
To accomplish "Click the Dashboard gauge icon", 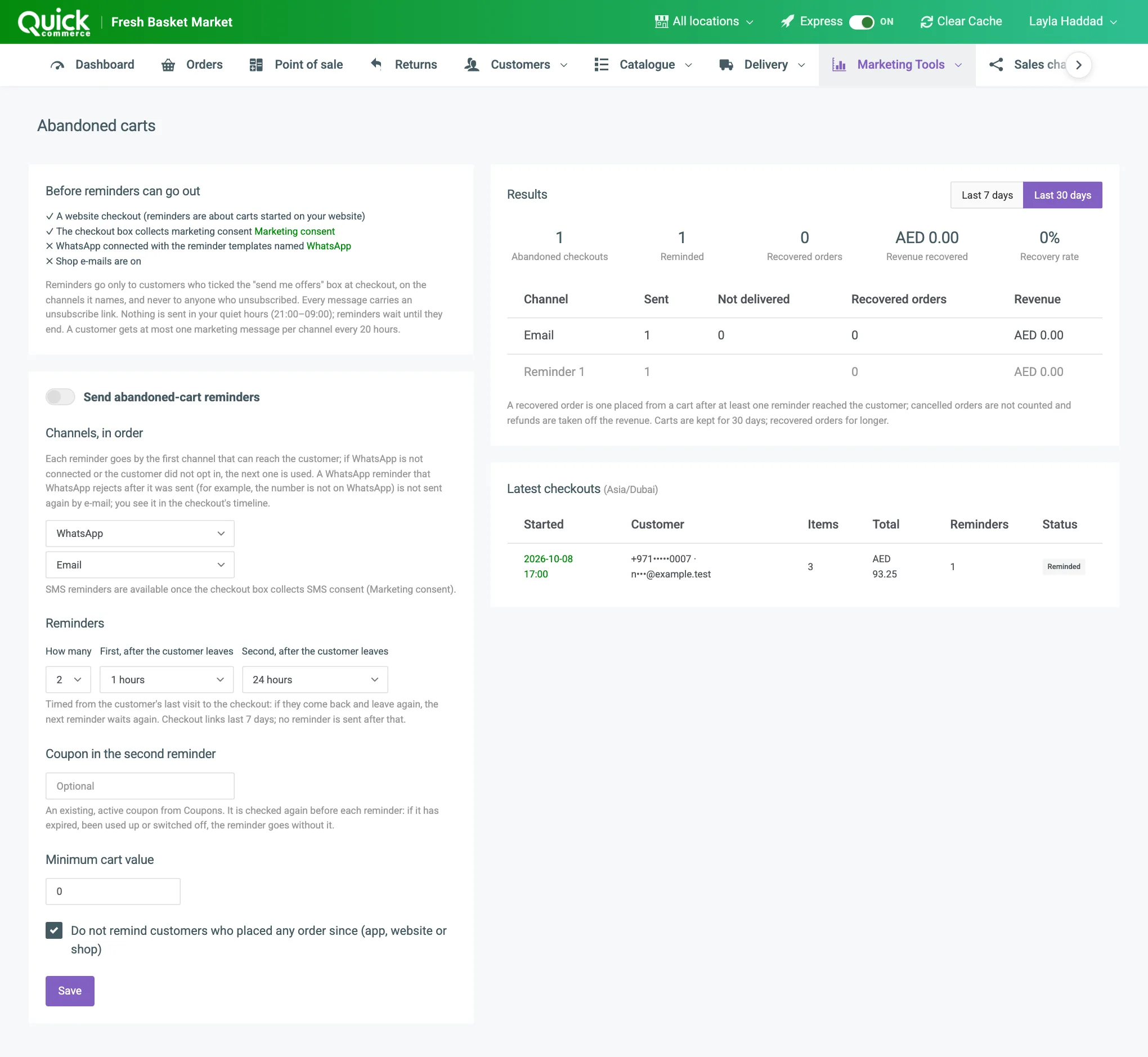I will [x=57, y=65].
